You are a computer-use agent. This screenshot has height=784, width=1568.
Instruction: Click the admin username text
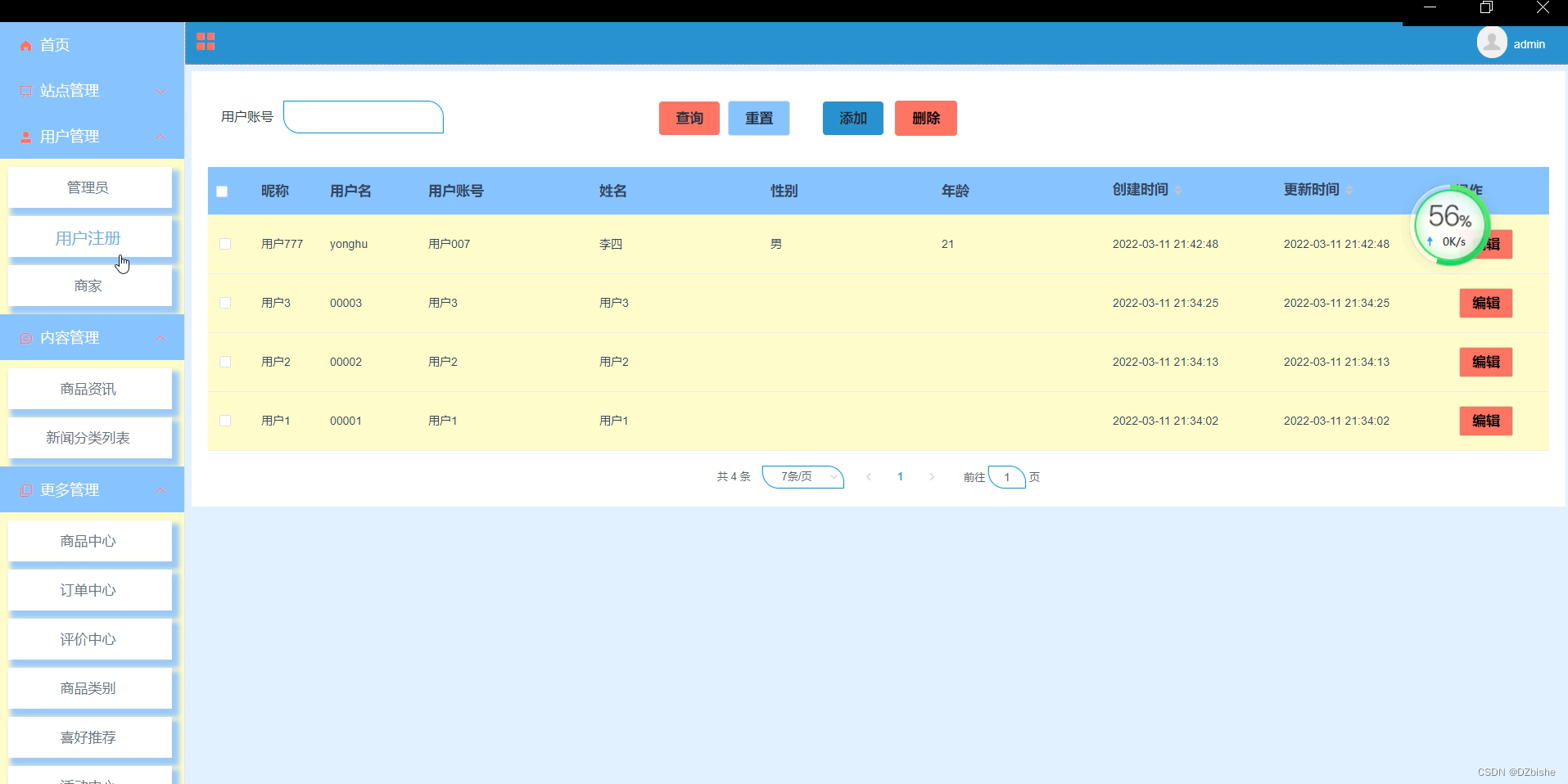pos(1529,44)
